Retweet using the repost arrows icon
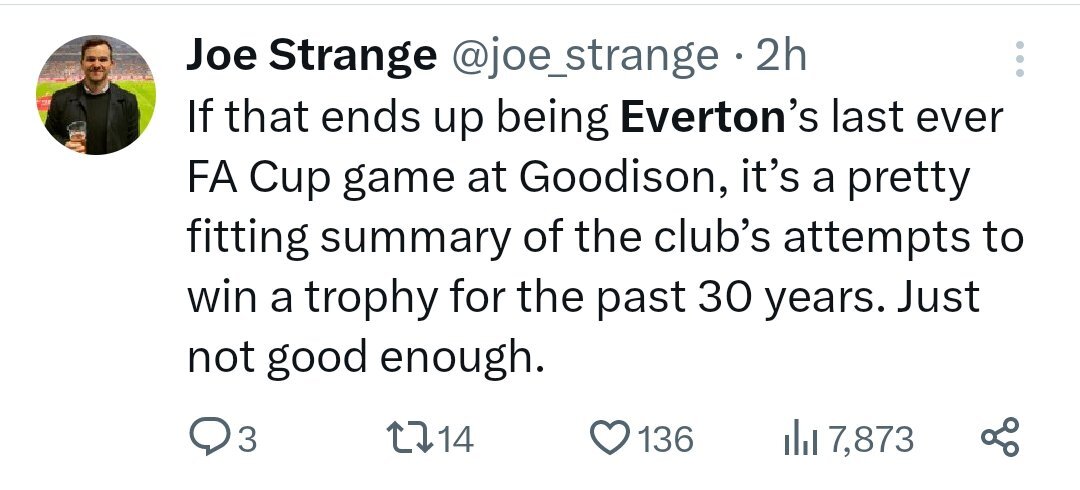 pyautogui.click(x=410, y=438)
